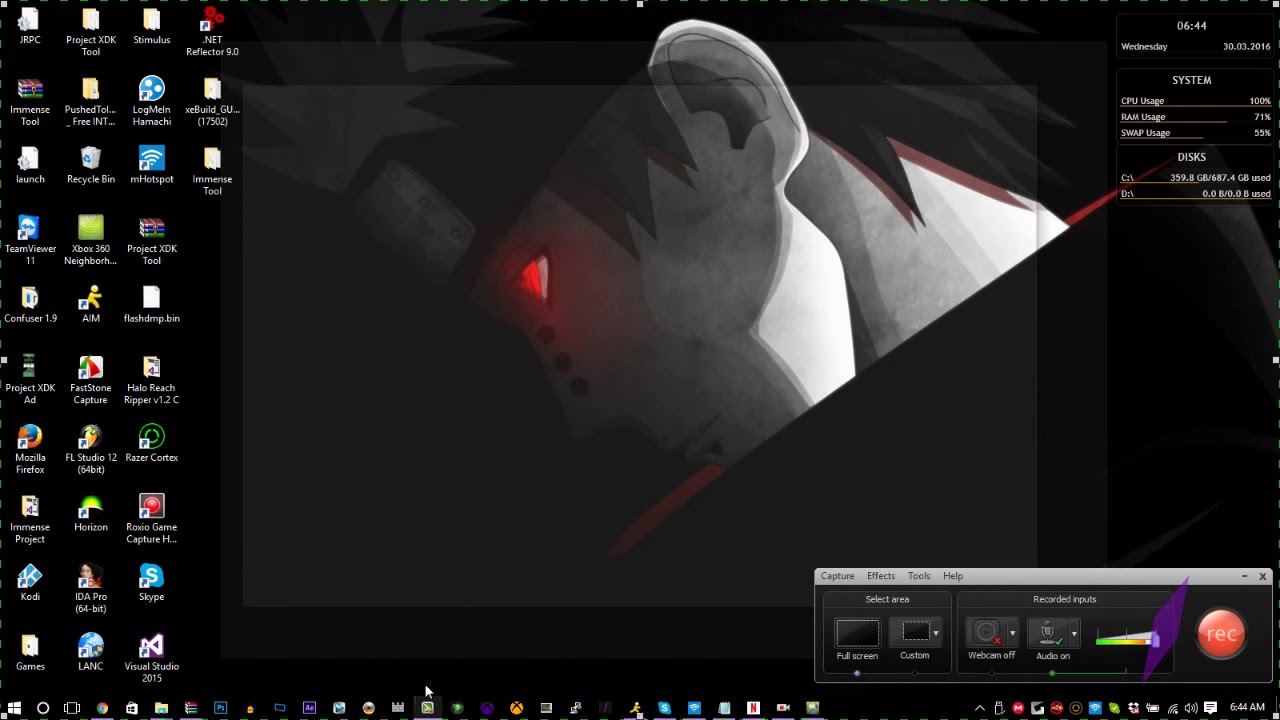The width and height of the screenshot is (1280, 720).
Task: Select xeBuild_GUI folder icon
Action: pos(212,102)
